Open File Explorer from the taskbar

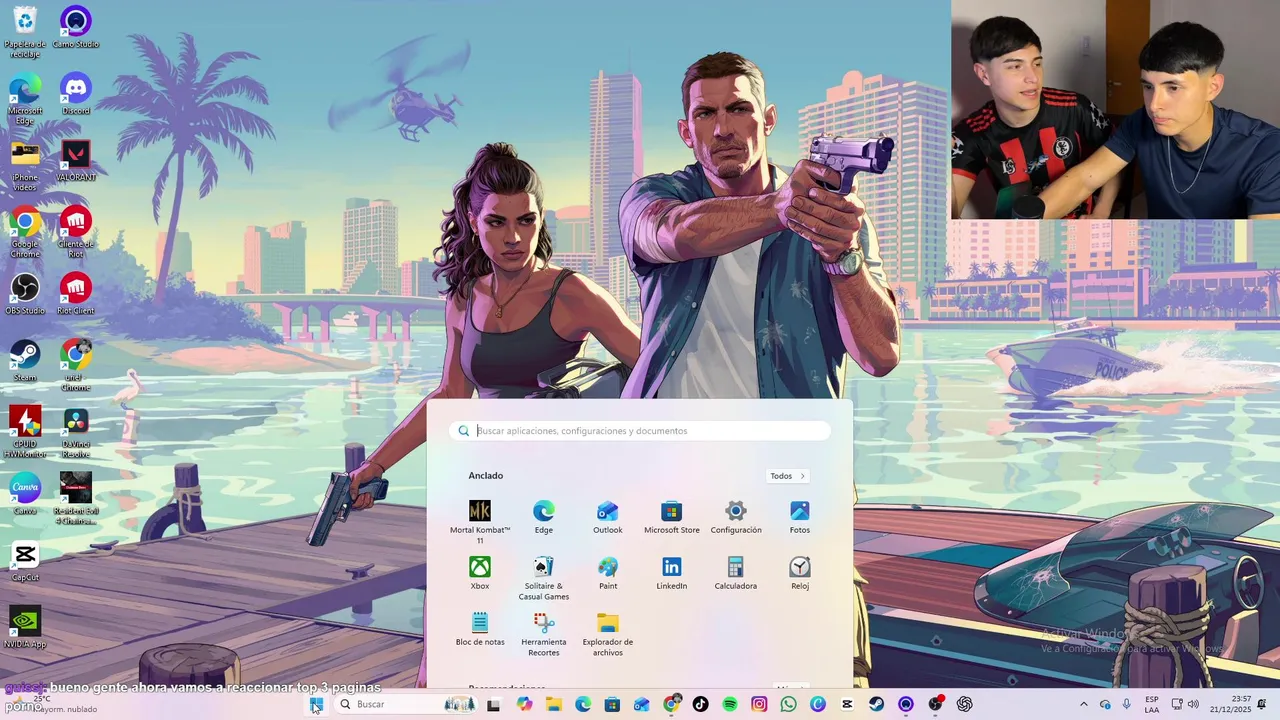click(554, 705)
